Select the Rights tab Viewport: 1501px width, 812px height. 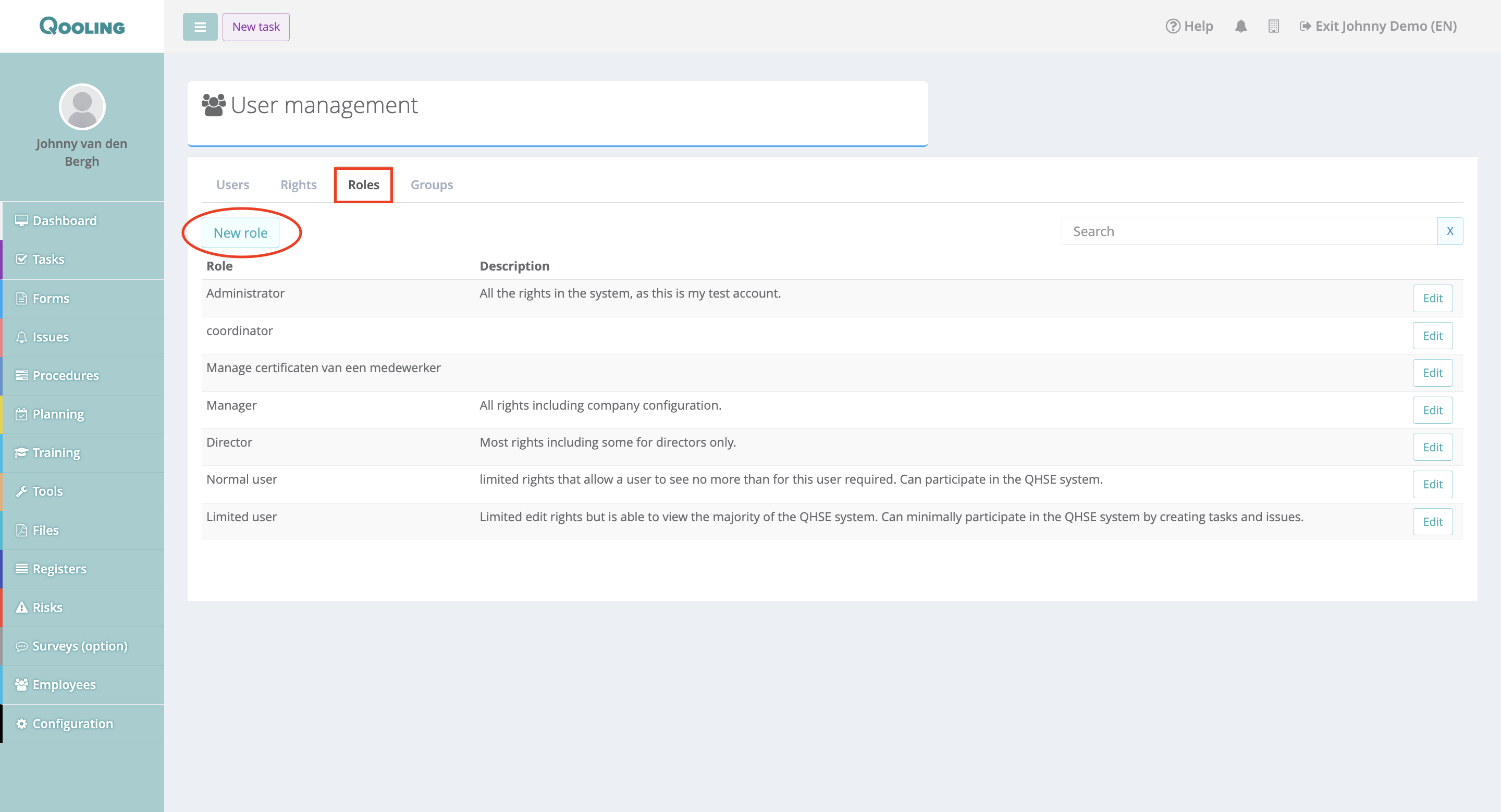coord(298,184)
